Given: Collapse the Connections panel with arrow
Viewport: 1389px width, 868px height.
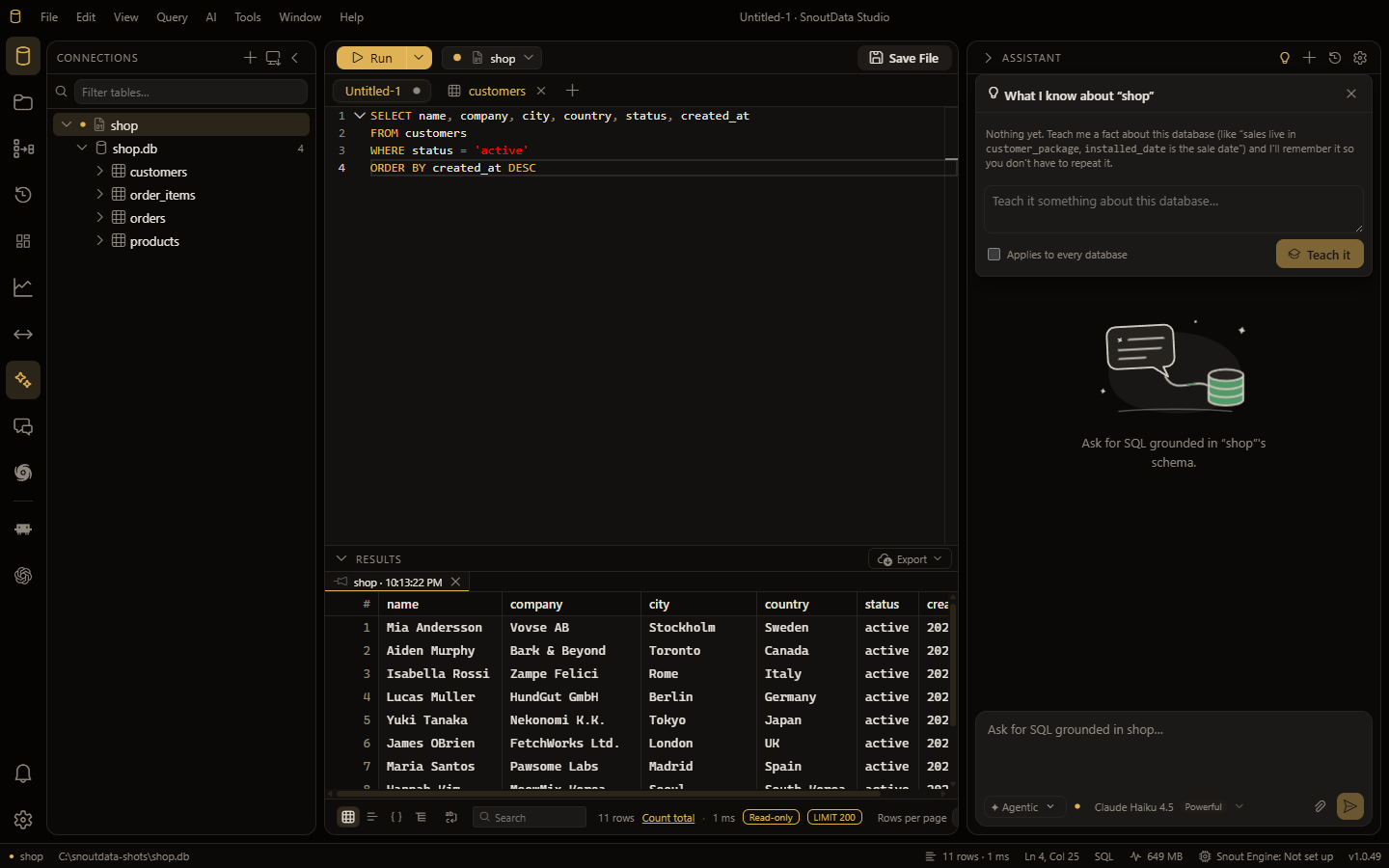Looking at the screenshot, I should [x=295, y=58].
